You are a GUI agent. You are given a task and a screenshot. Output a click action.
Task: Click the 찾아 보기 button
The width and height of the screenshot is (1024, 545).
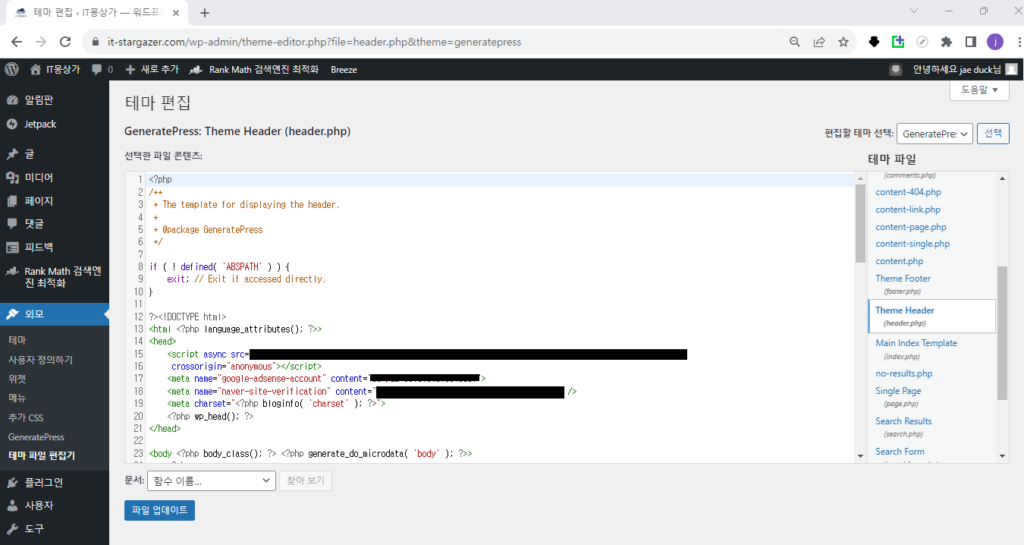(x=305, y=481)
